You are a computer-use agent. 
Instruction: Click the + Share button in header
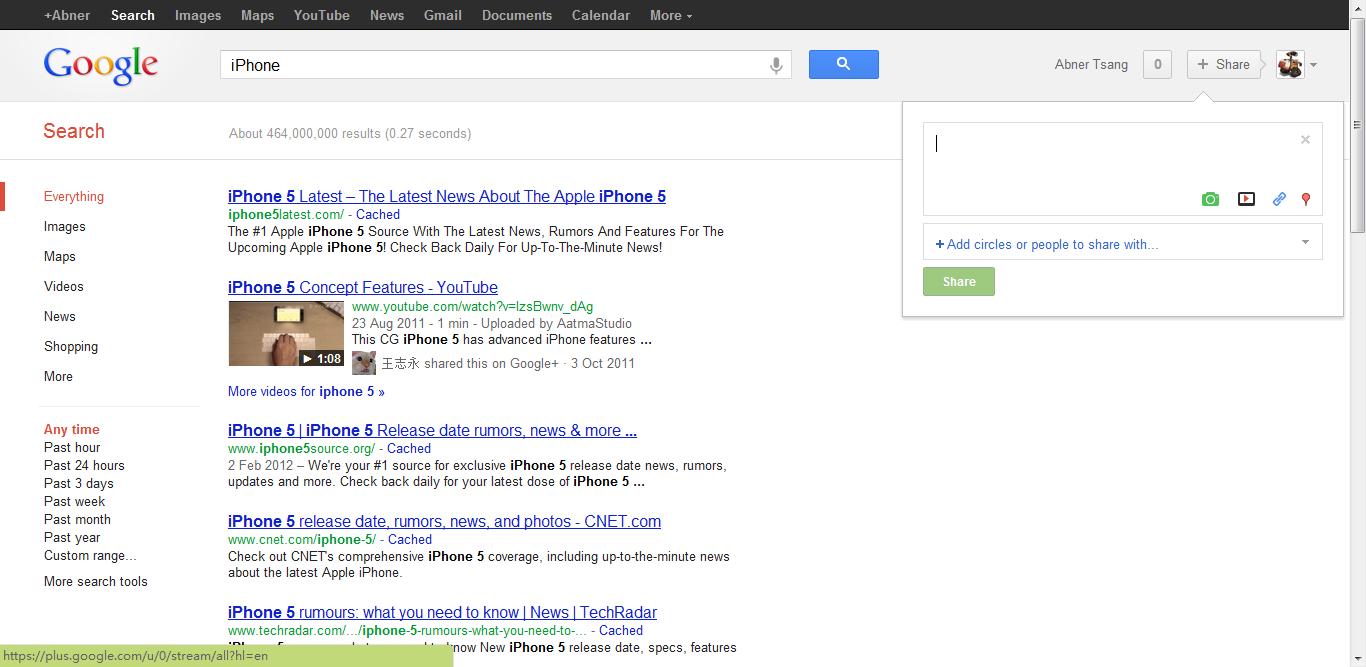[1223, 64]
